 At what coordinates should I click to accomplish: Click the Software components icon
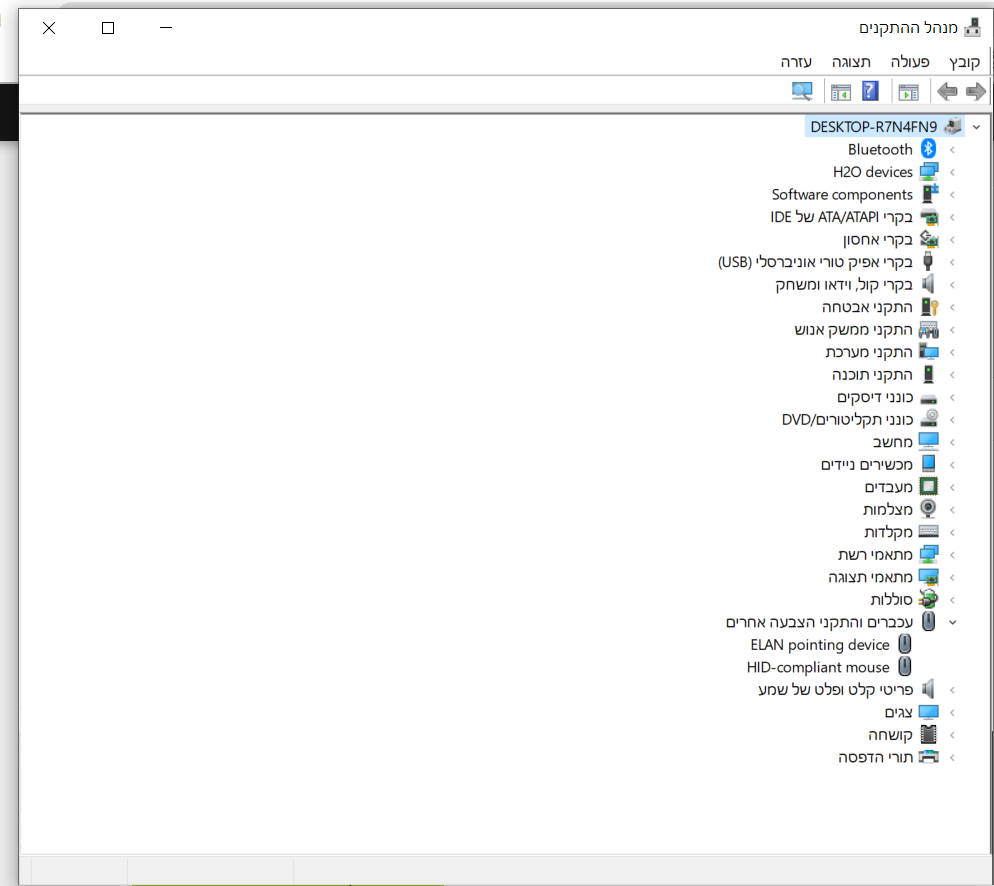[929, 194]
